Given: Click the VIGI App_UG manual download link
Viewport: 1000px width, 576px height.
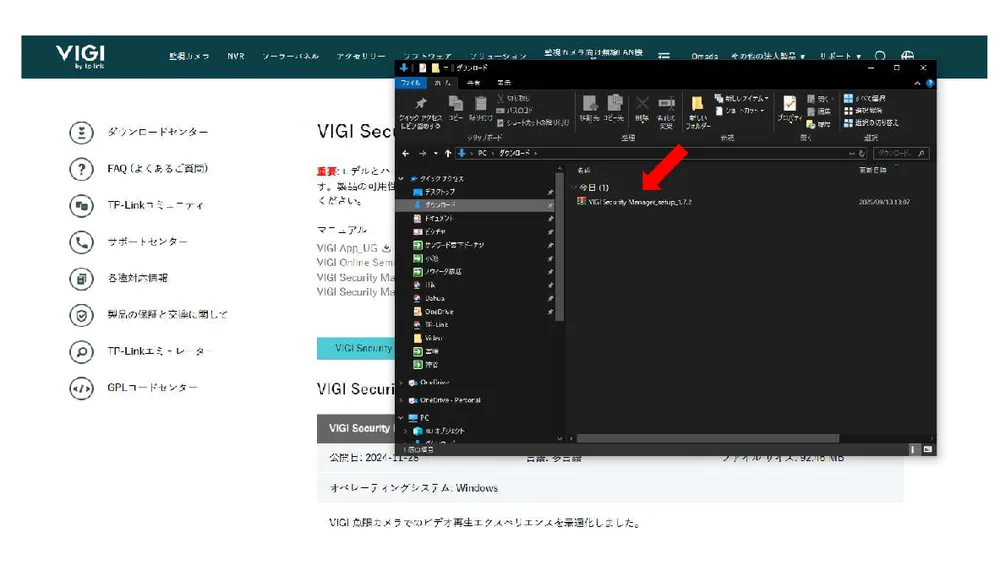Looking at the screenshot, I should point(354,247).
